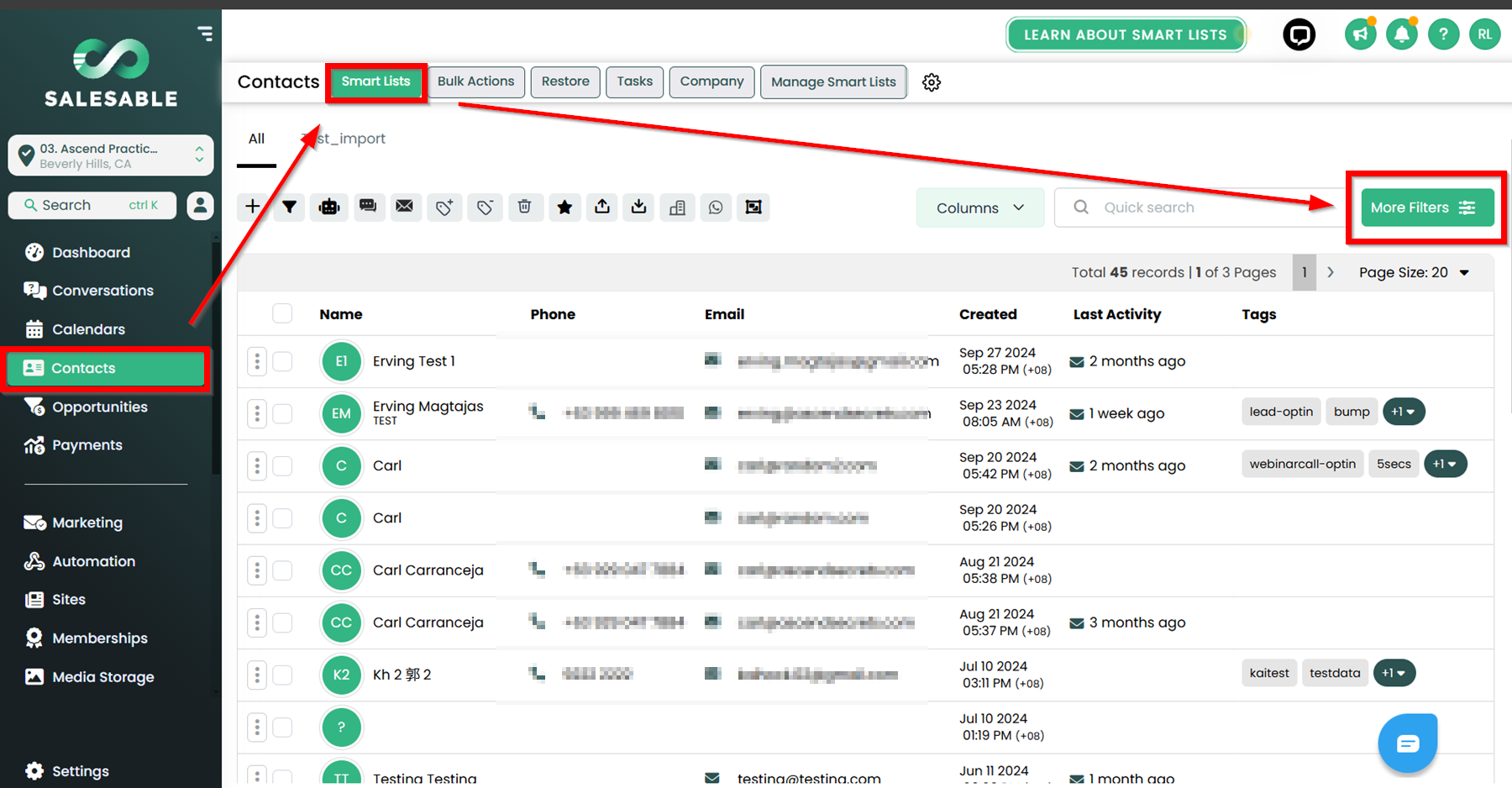Click the remove tag icon
The image size is (1512, 788).
tap(485, 207)
